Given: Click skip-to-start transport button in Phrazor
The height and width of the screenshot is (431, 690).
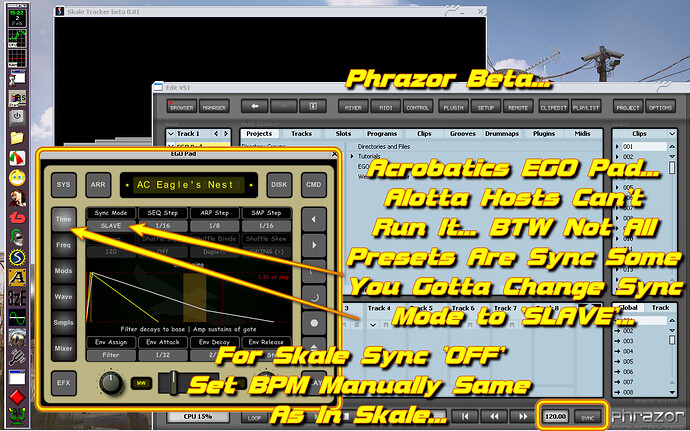Looking at the screenshot, I should click(x=466, y=416).
